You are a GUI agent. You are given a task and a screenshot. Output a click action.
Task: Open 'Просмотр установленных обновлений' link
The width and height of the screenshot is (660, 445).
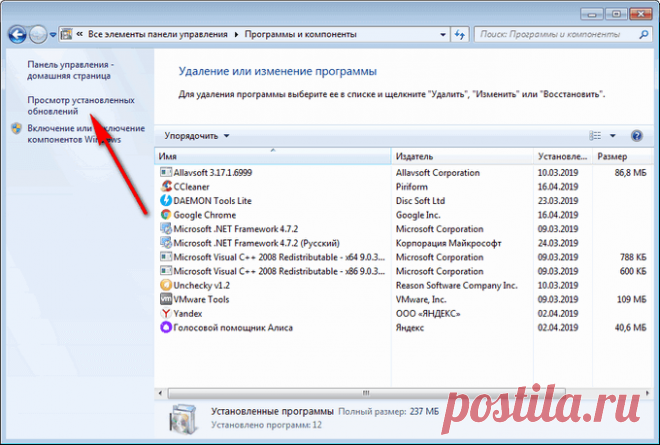tap(81, 106)
